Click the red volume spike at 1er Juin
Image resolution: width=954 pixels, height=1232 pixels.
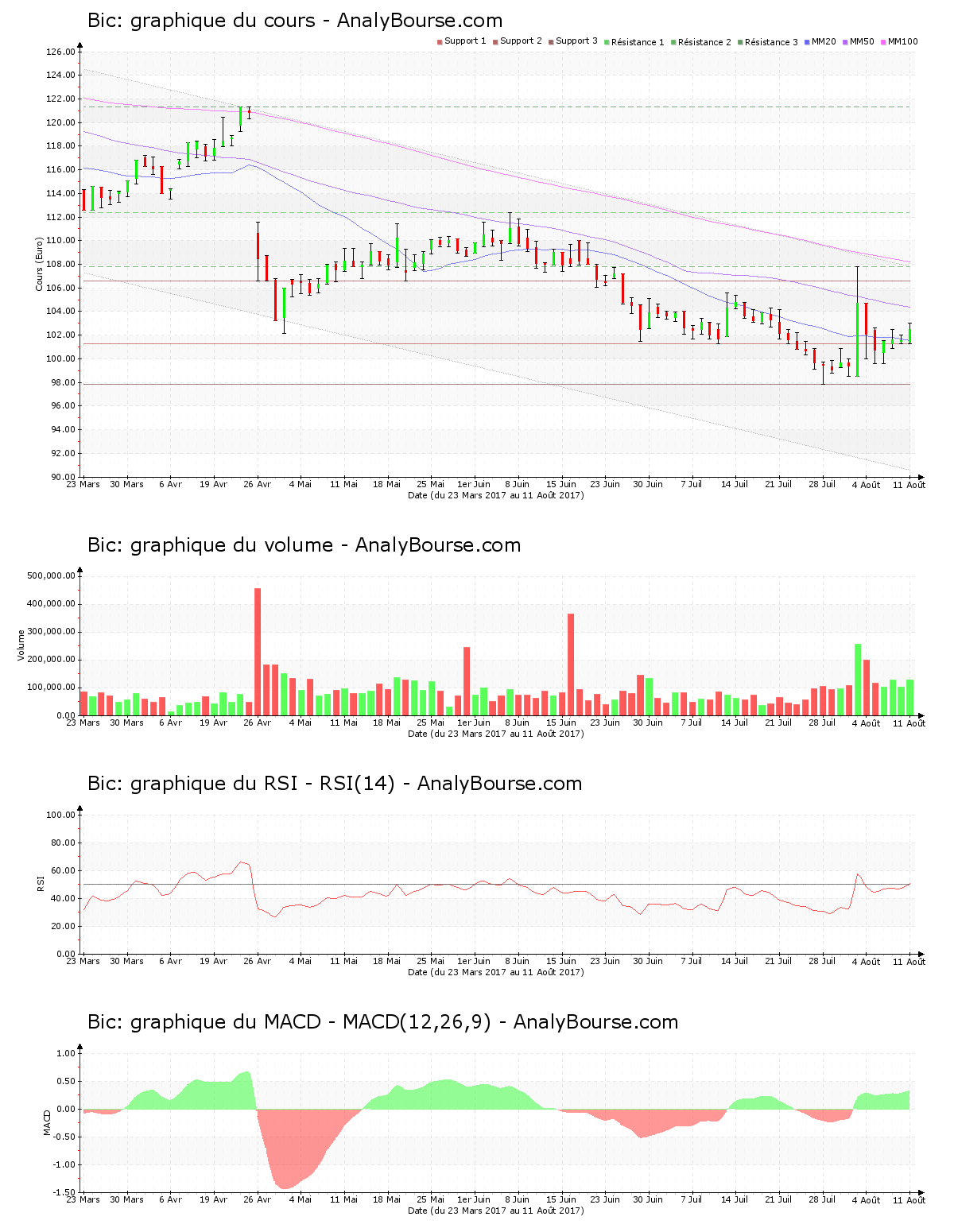click(x=467, y=681)
